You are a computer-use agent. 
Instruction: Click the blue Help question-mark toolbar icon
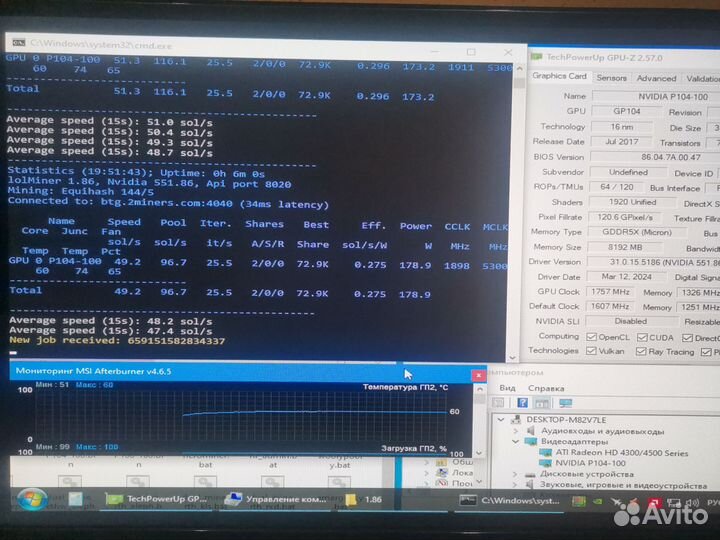coord(522,403)
